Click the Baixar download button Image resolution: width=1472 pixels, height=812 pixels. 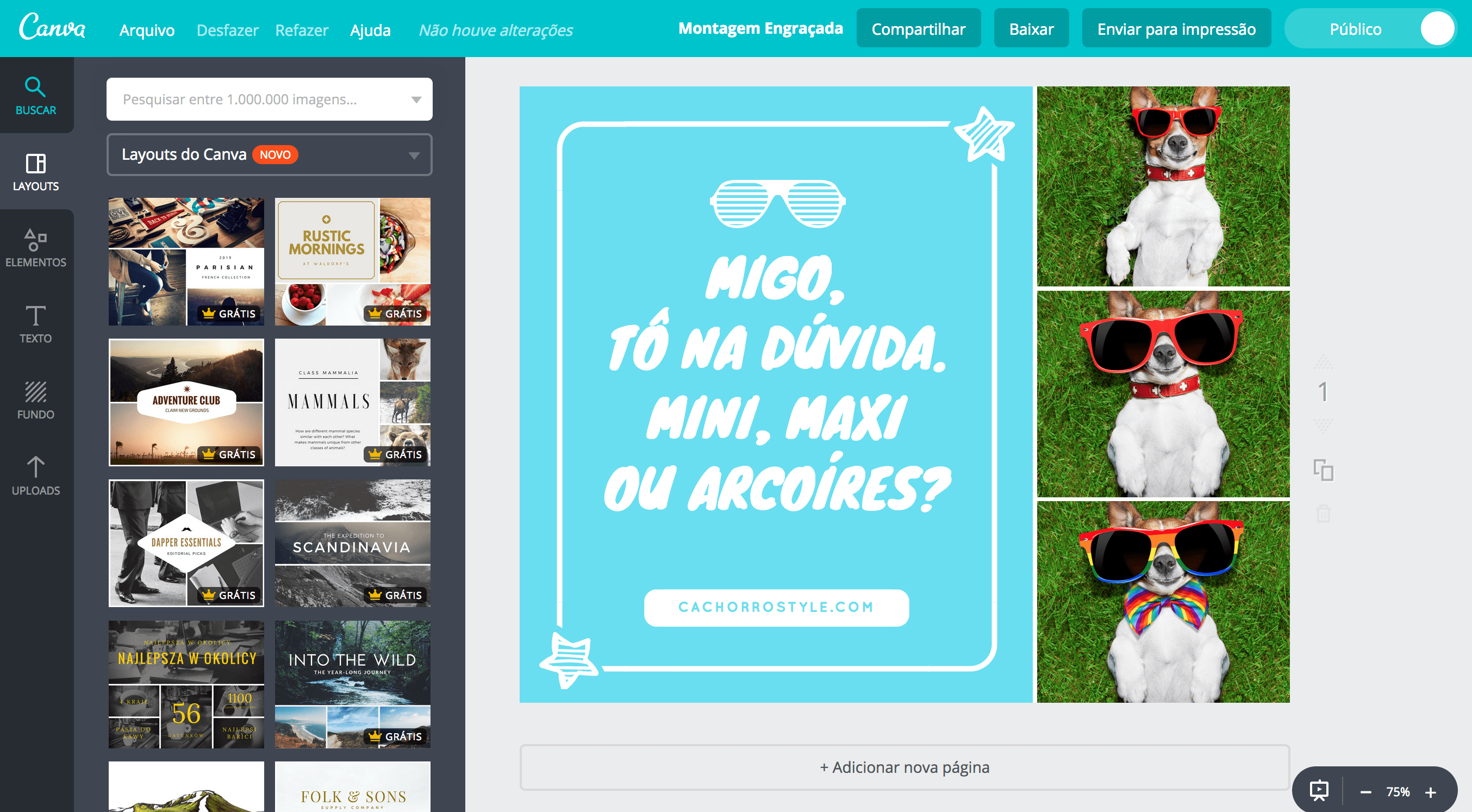[x=1031, y=29]
